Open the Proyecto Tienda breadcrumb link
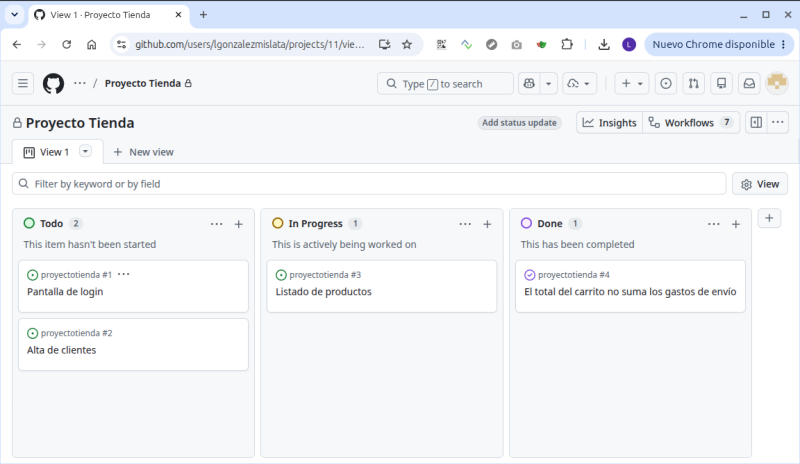The height and width of the screenshot is (464, 800). pyautogui.click(x=143, y=83)
